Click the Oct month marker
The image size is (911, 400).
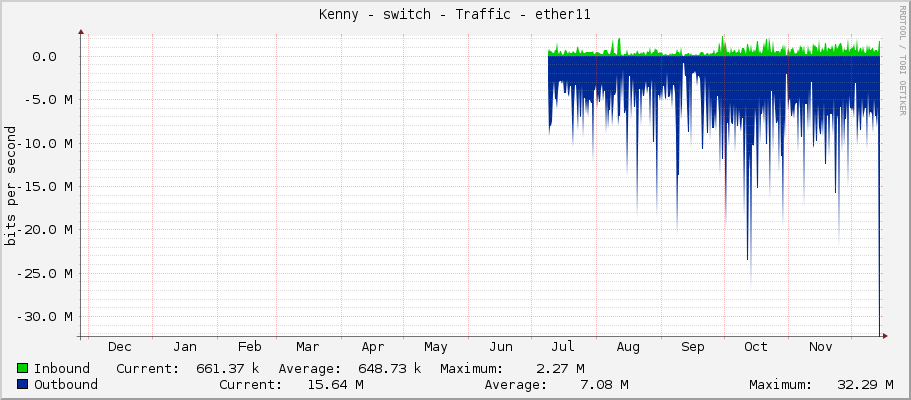(x=756, y=347)
